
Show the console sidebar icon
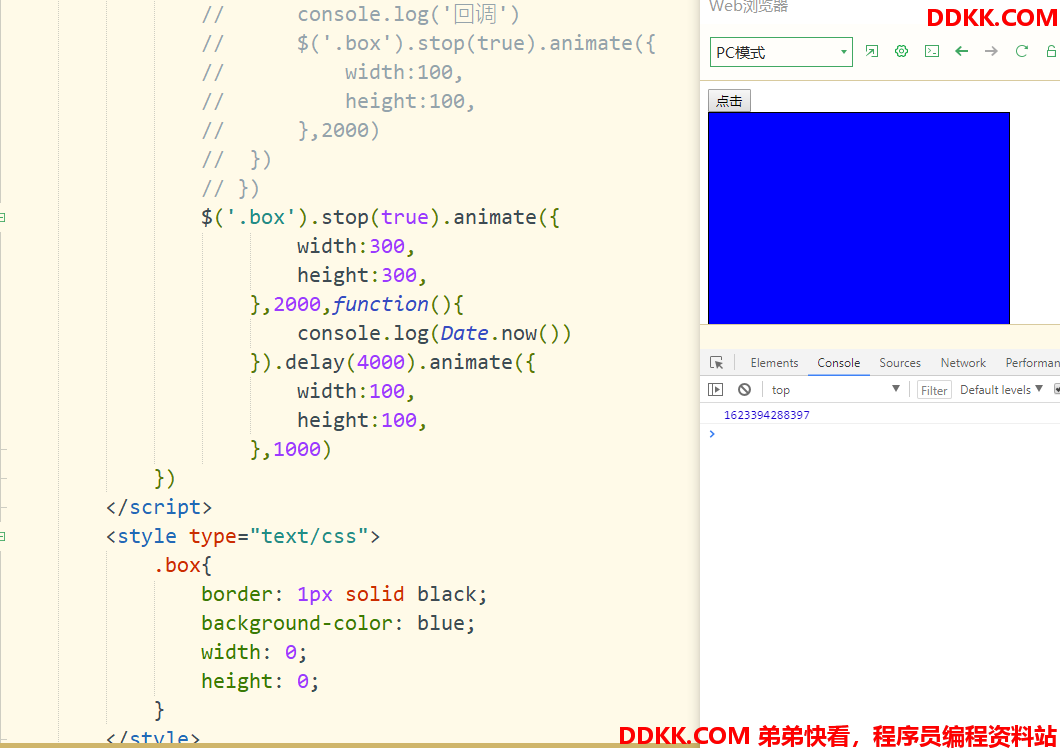pyautogui.click(x=715, y=390)
